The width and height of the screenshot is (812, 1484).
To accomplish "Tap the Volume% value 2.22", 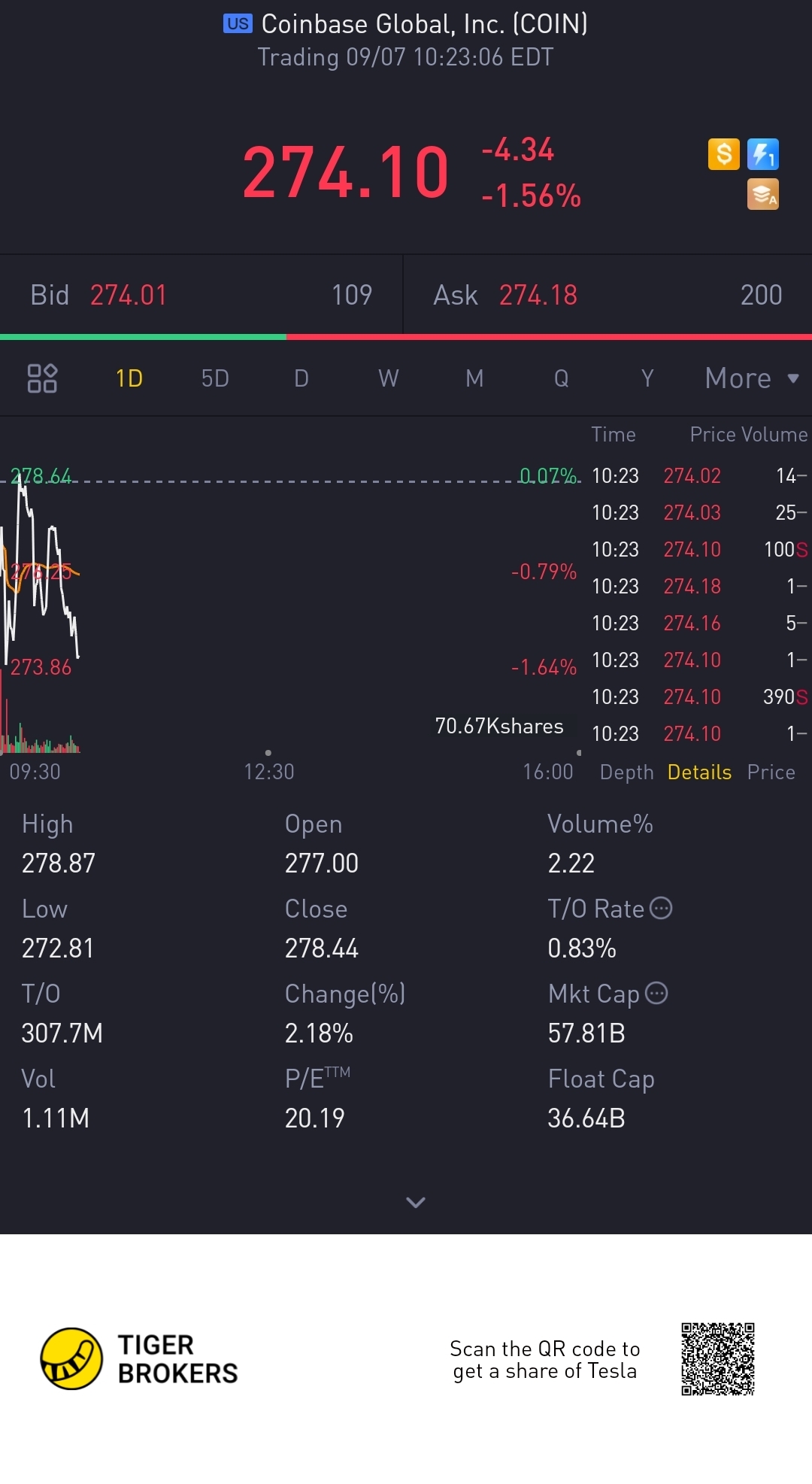I will click(571, 863).
